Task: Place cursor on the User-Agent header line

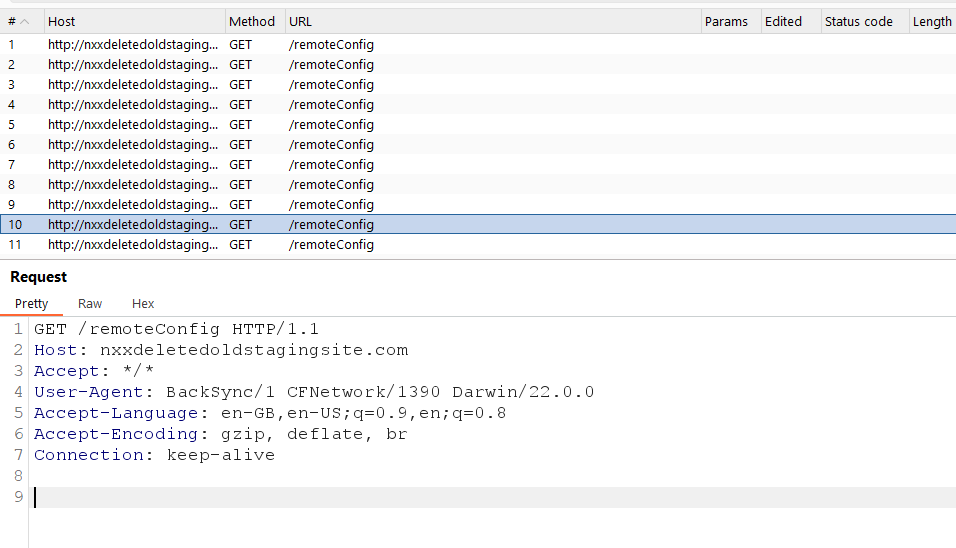Action: (314, 392)
